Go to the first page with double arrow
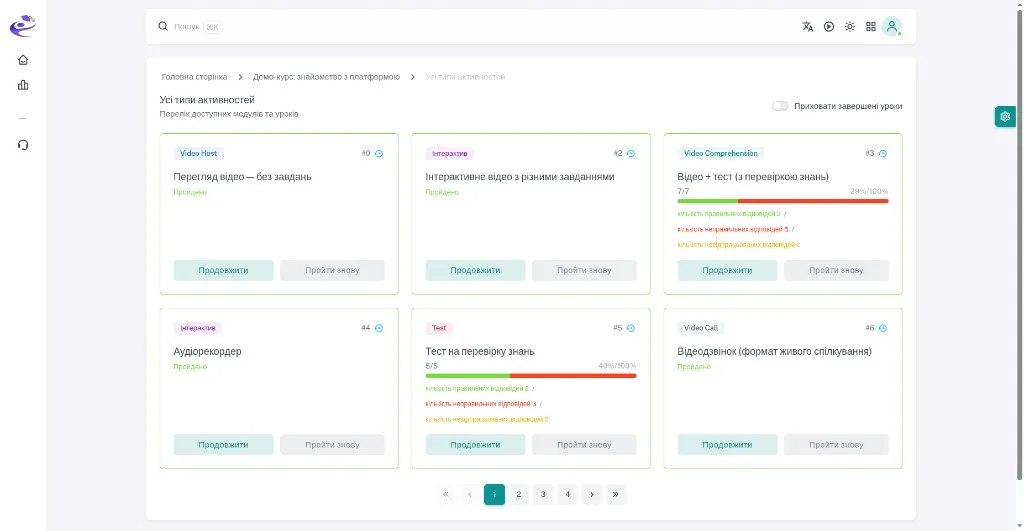 tap(445, 494)
